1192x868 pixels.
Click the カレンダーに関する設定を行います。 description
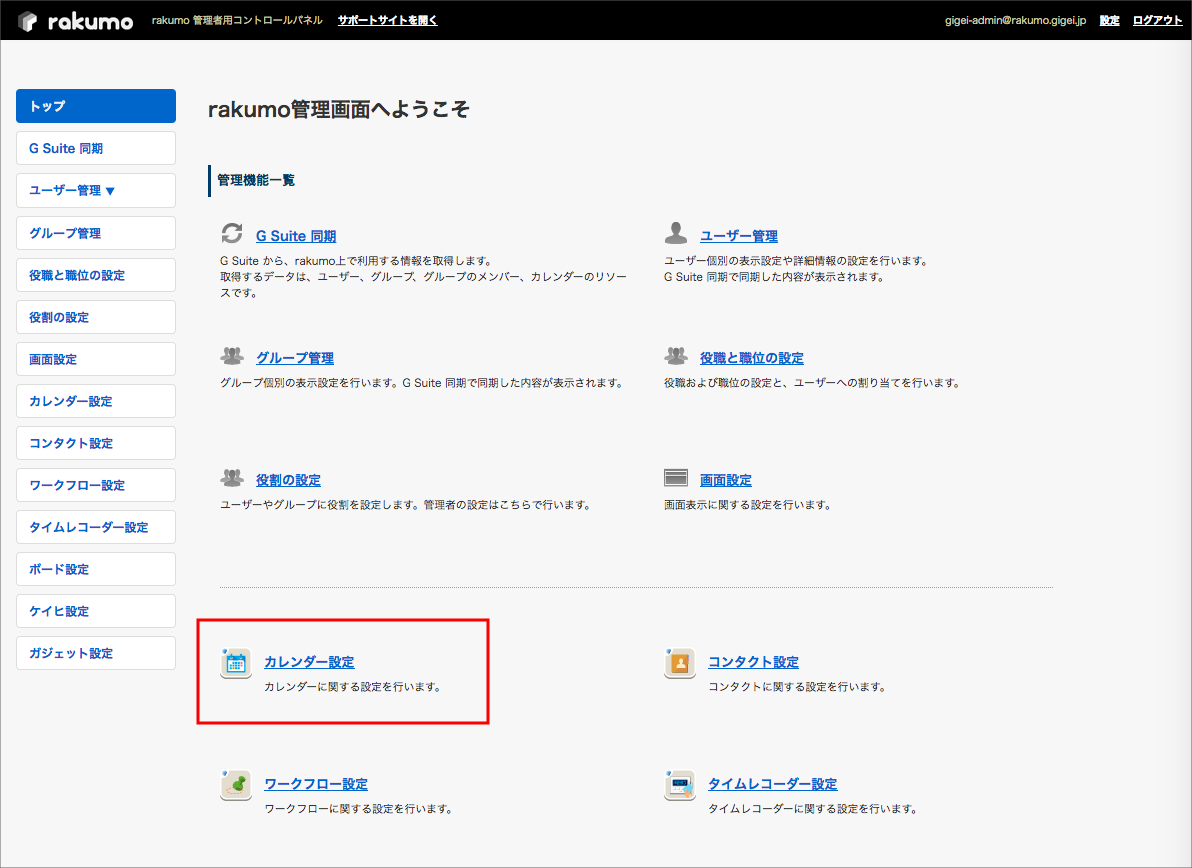tap(353, 687)
